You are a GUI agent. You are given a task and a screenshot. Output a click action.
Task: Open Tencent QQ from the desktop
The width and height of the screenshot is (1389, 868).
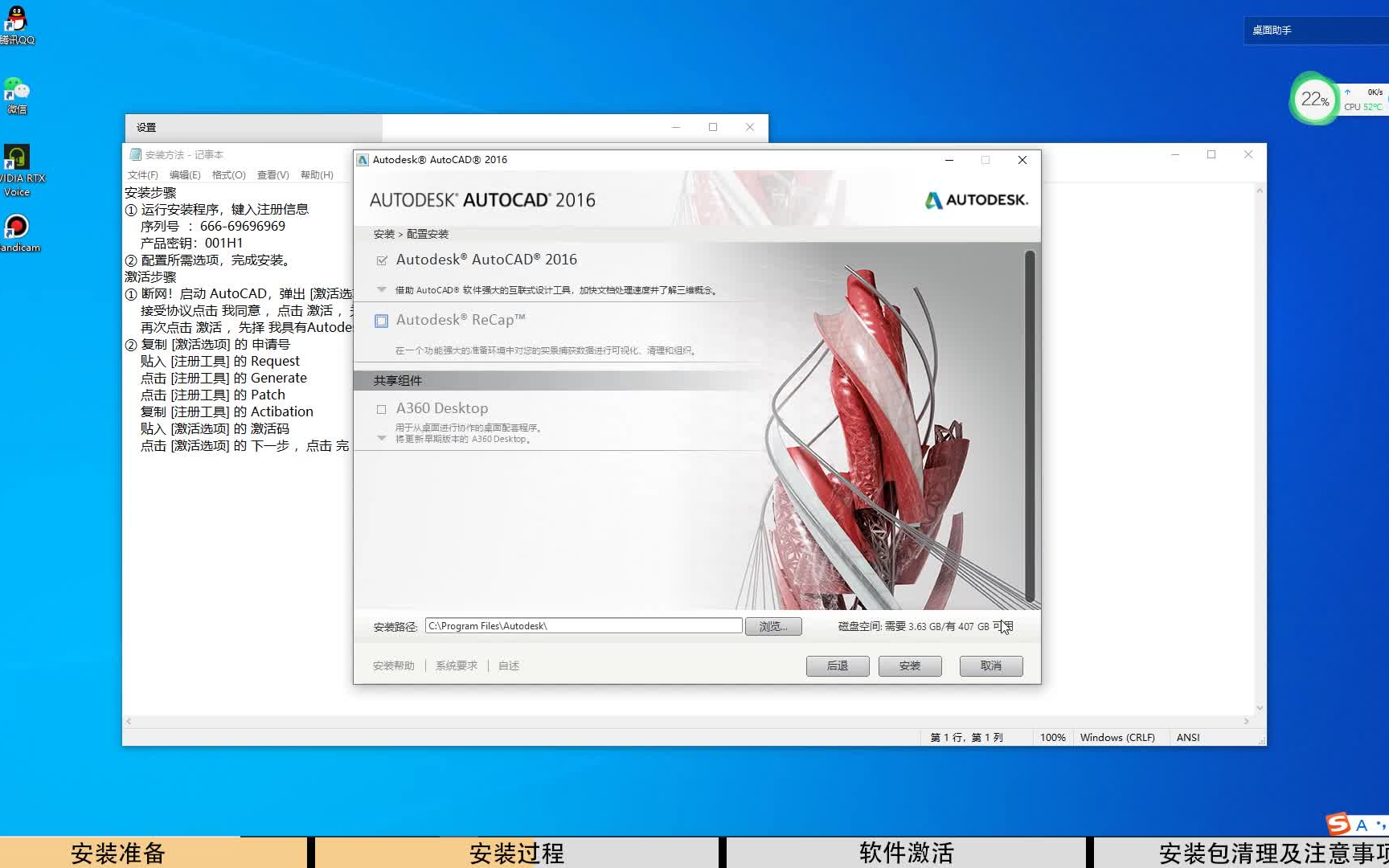(17, 18)
